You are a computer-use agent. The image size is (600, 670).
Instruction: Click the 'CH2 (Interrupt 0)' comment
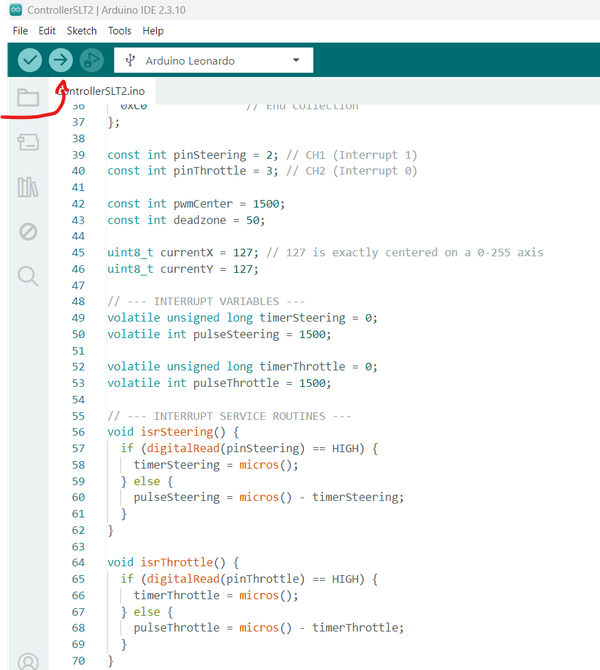coord(352,171)
